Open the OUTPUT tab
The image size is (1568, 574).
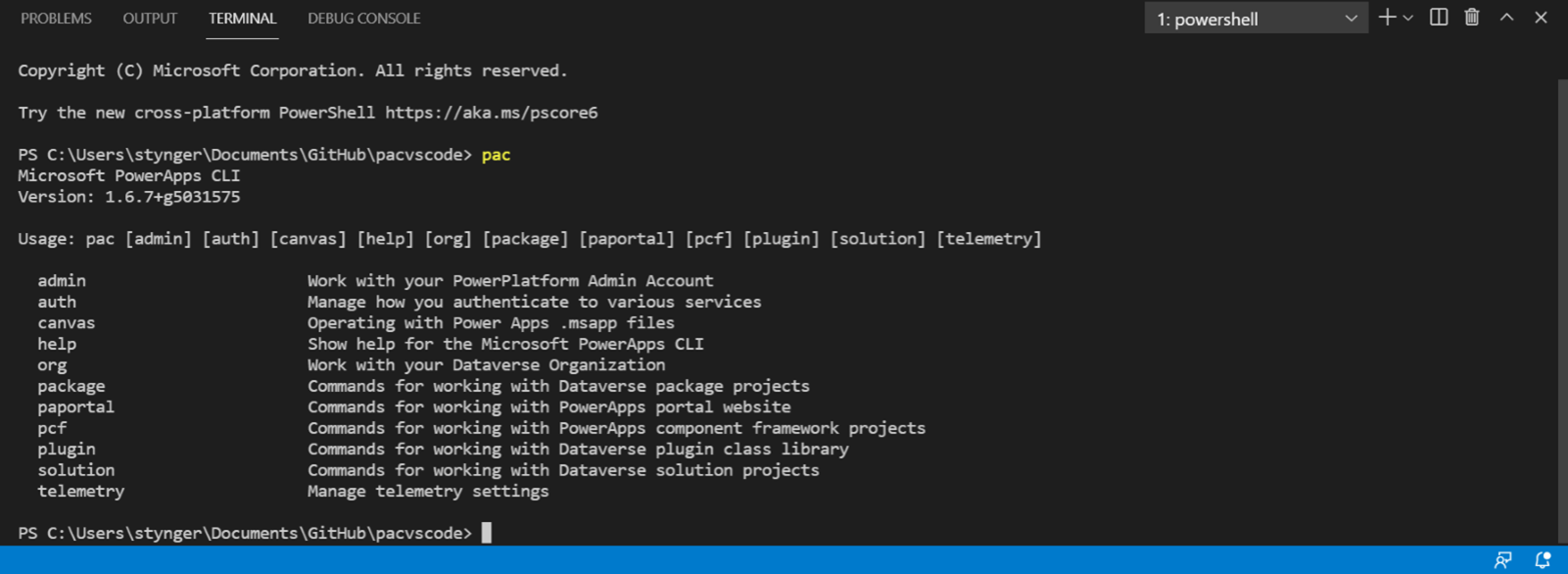[x=150, y=19]
